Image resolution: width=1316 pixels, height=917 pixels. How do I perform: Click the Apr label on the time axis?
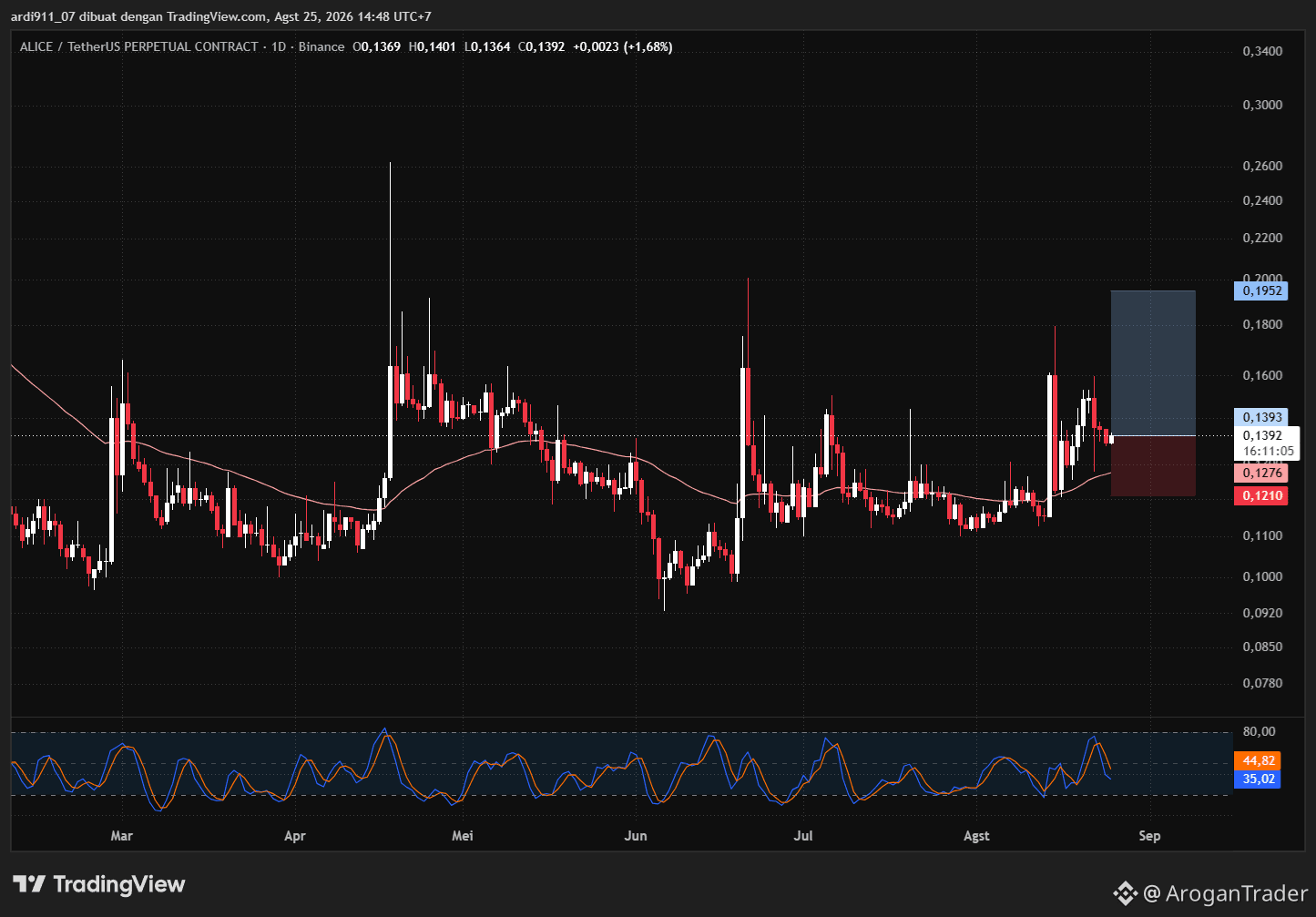[x=295, y=835]
